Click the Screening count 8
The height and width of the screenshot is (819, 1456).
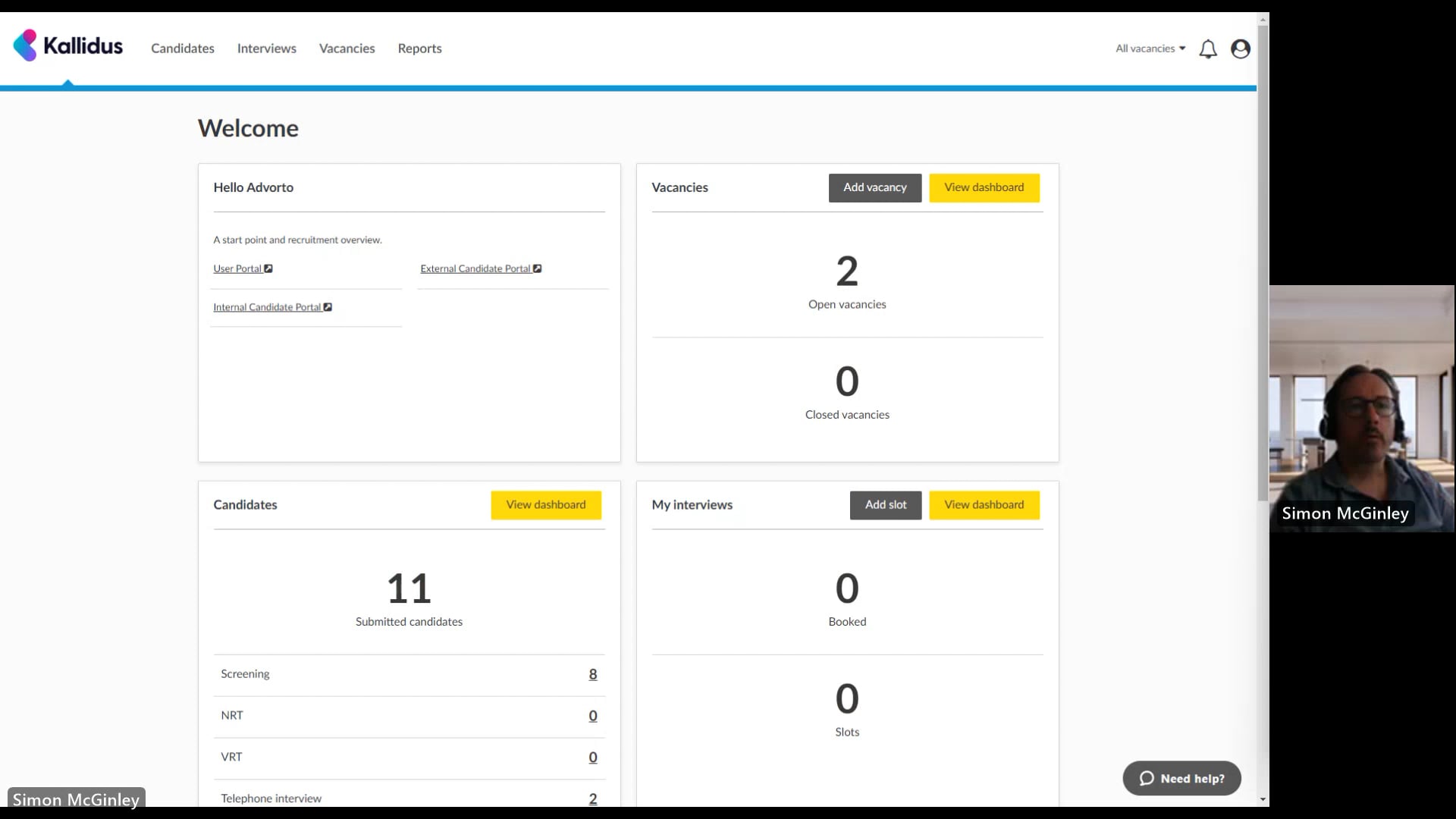593,674
